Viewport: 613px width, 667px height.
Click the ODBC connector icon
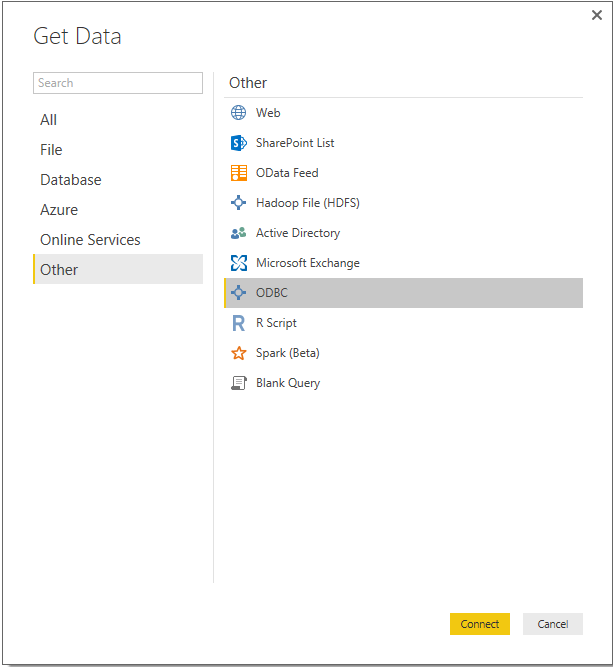[x=238, y=293]
